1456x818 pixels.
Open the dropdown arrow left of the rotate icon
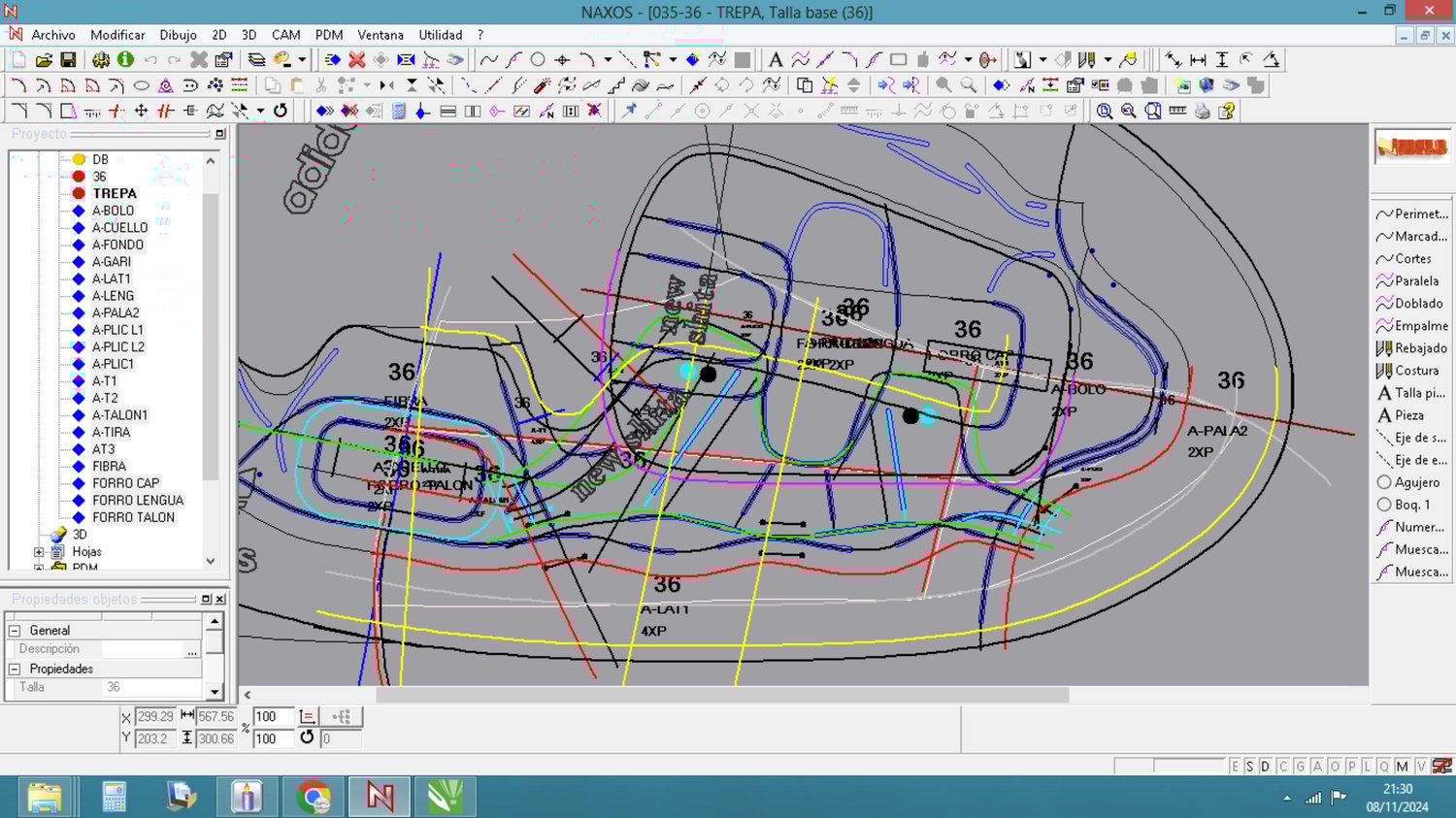click(x=260, y=111)
